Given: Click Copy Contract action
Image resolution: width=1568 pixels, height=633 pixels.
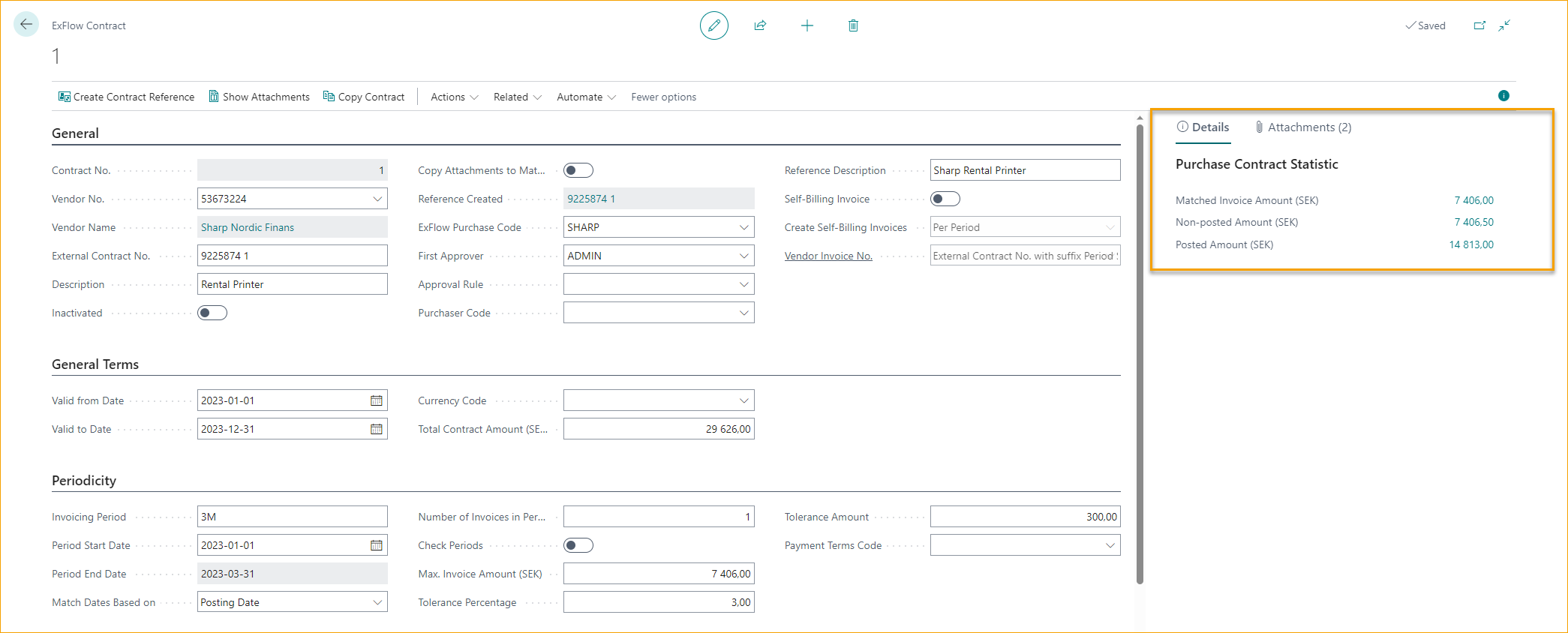Looking at the screenshot, I should [364, 97].
